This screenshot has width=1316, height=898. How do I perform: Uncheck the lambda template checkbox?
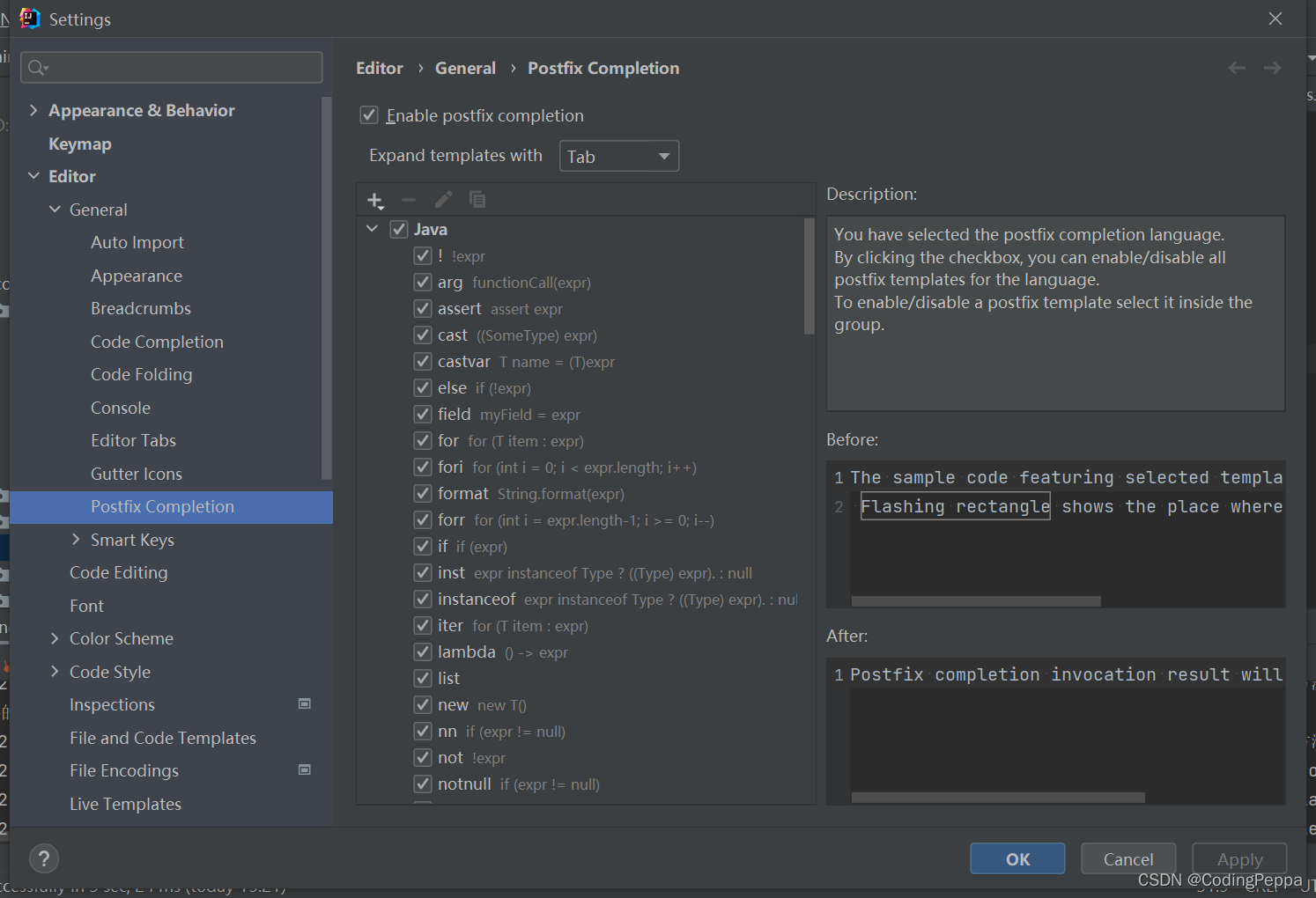tap(423, 652)
